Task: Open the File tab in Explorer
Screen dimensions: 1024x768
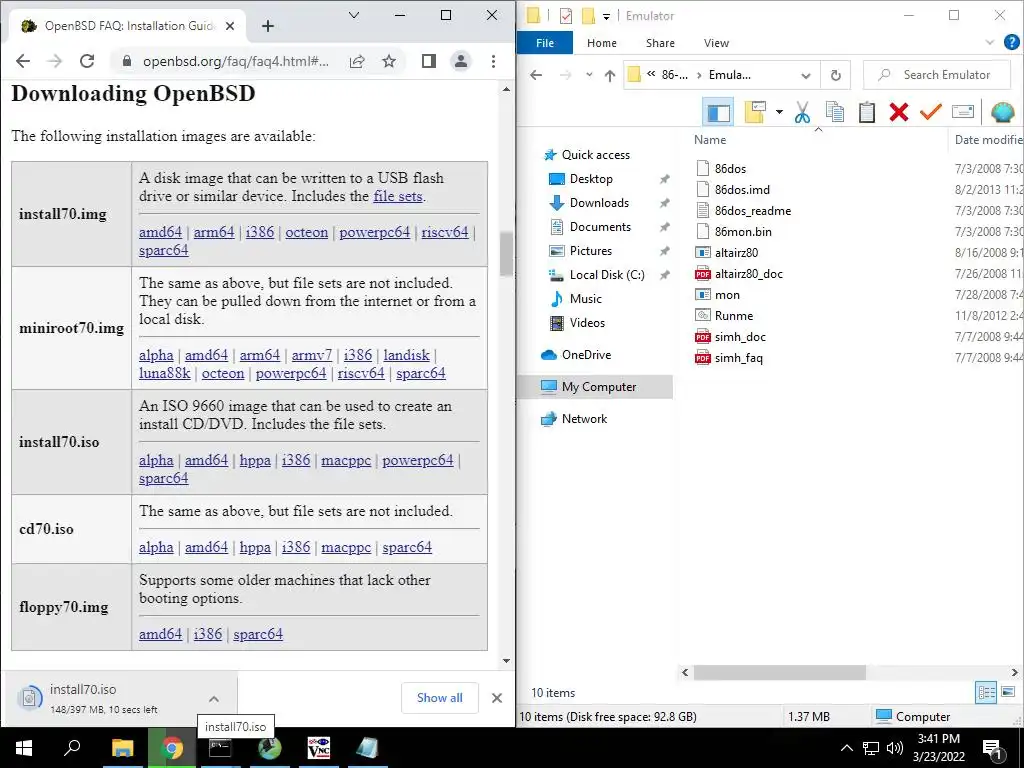Action: (545, 43)
